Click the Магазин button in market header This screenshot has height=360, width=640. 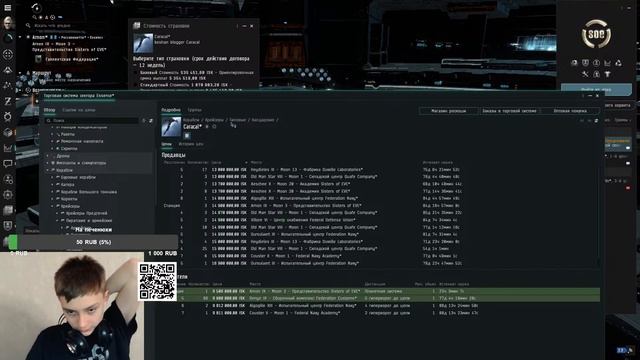449,111
